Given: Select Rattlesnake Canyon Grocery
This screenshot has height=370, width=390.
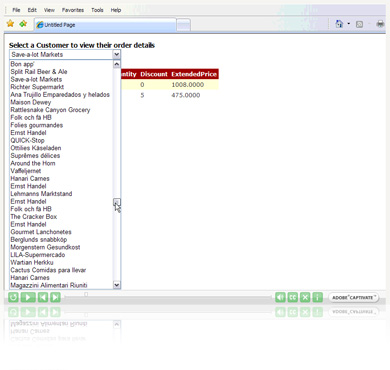Looking at the screenshot, I should tap(50, 110).
